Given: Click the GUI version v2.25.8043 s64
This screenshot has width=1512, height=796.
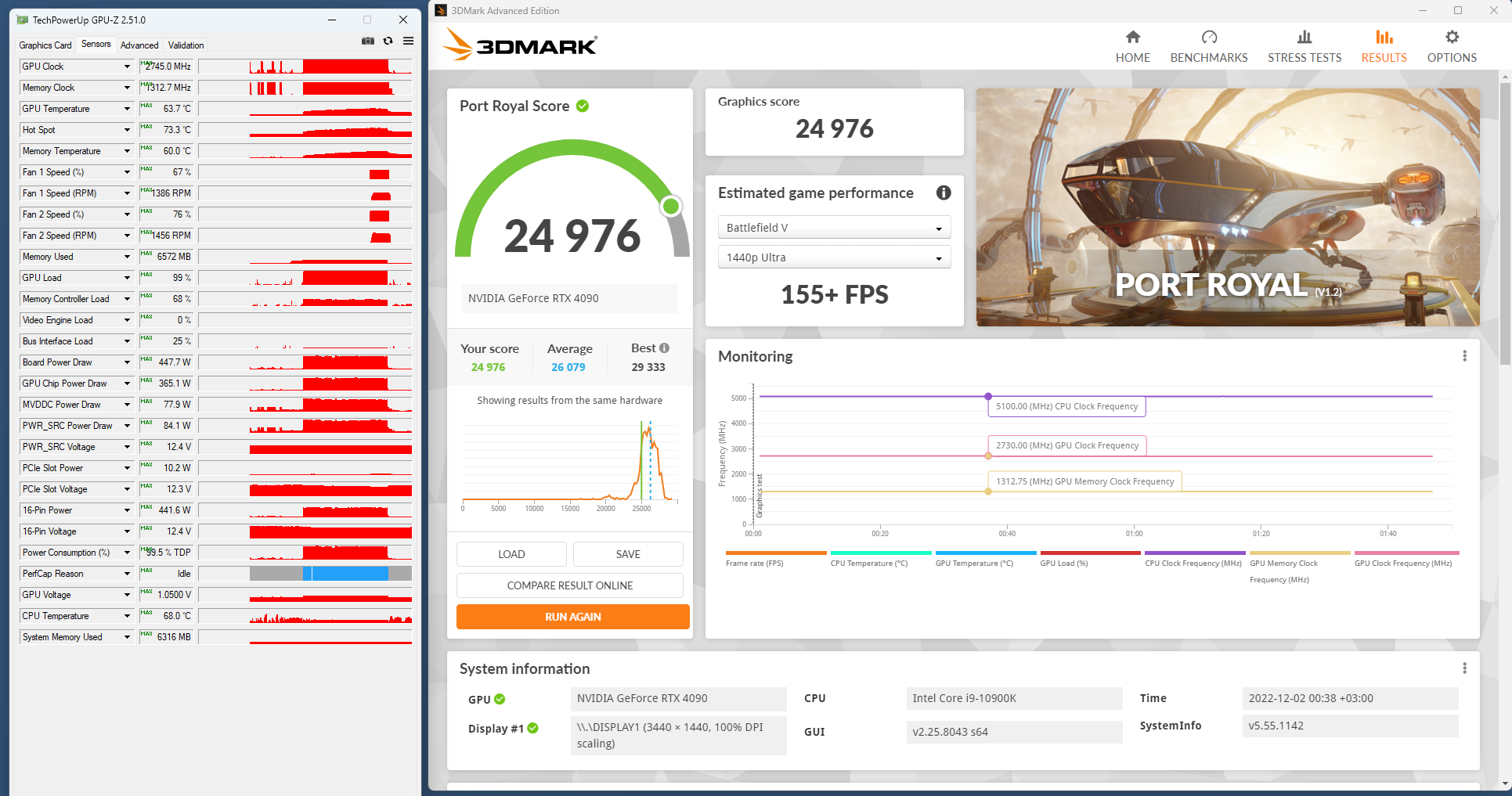Looking at the screenshot, I should pyautogui.click(x=1014, y=732).
